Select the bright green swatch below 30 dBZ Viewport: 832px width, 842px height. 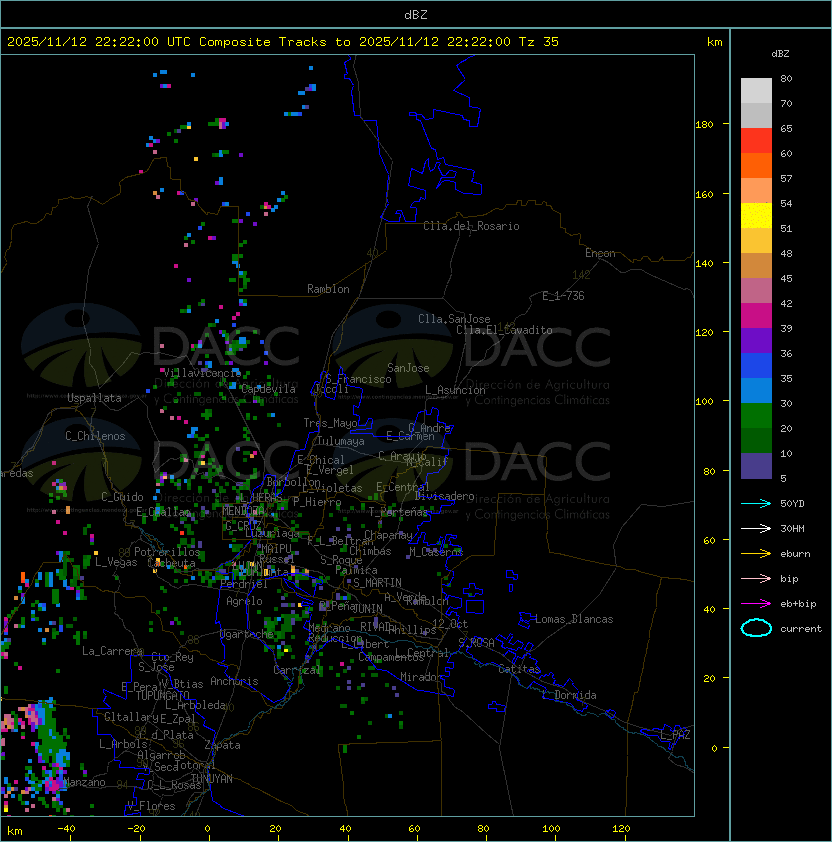756,416
